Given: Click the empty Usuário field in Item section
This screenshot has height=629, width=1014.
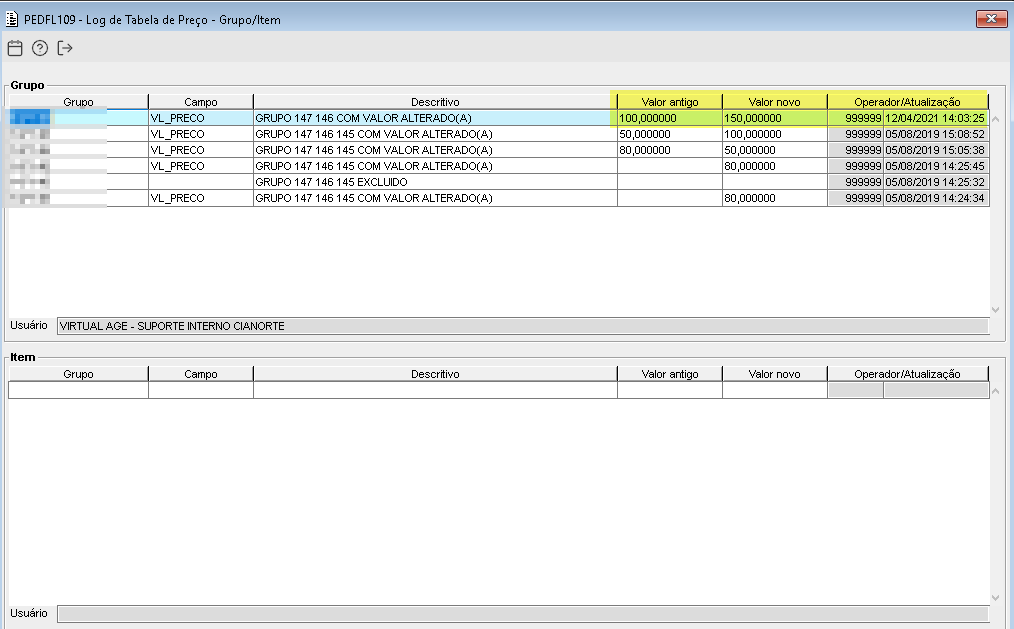Looking at the screenshot, I should (523, 613).
